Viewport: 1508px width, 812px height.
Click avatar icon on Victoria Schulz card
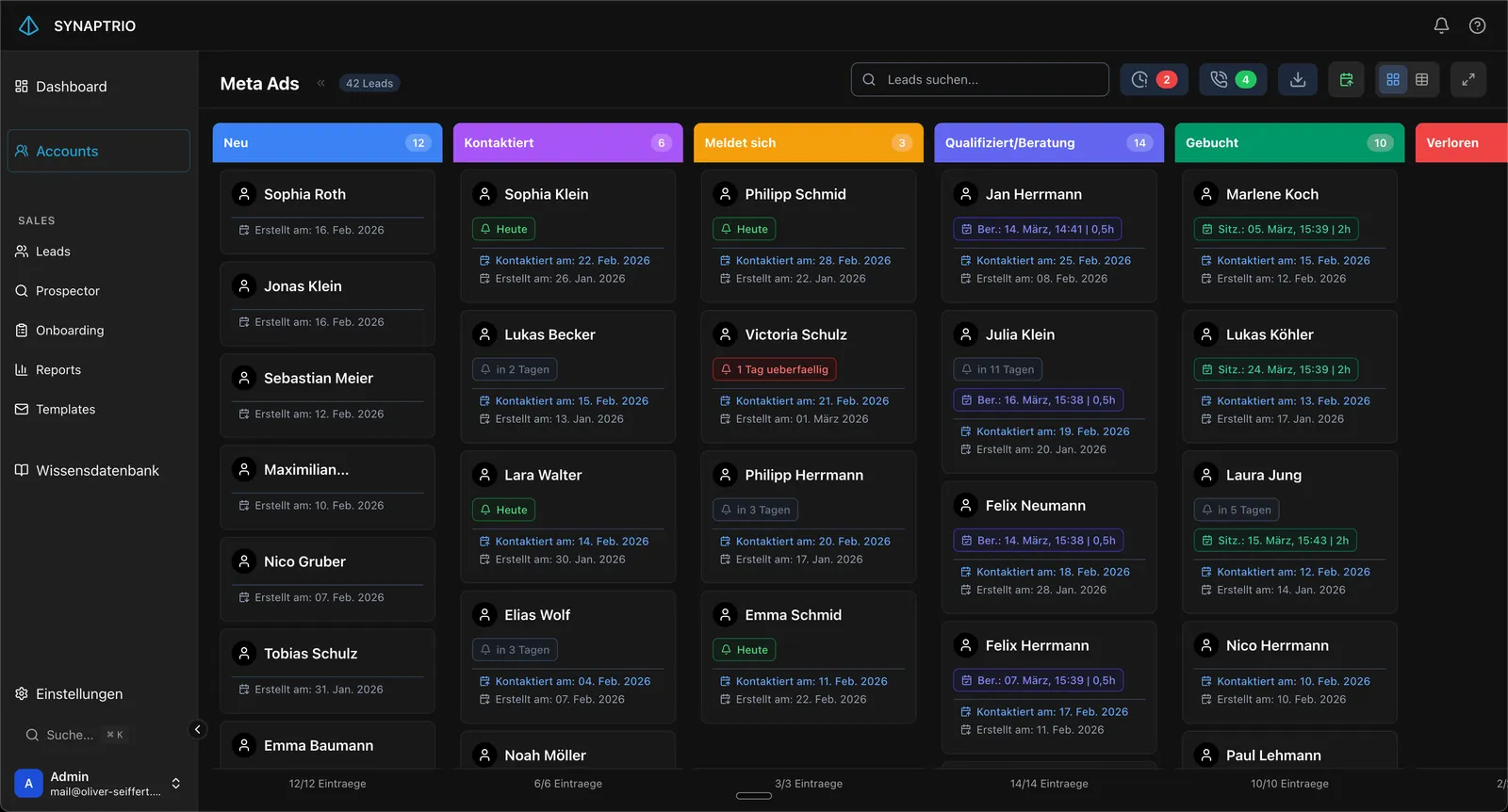726,334
